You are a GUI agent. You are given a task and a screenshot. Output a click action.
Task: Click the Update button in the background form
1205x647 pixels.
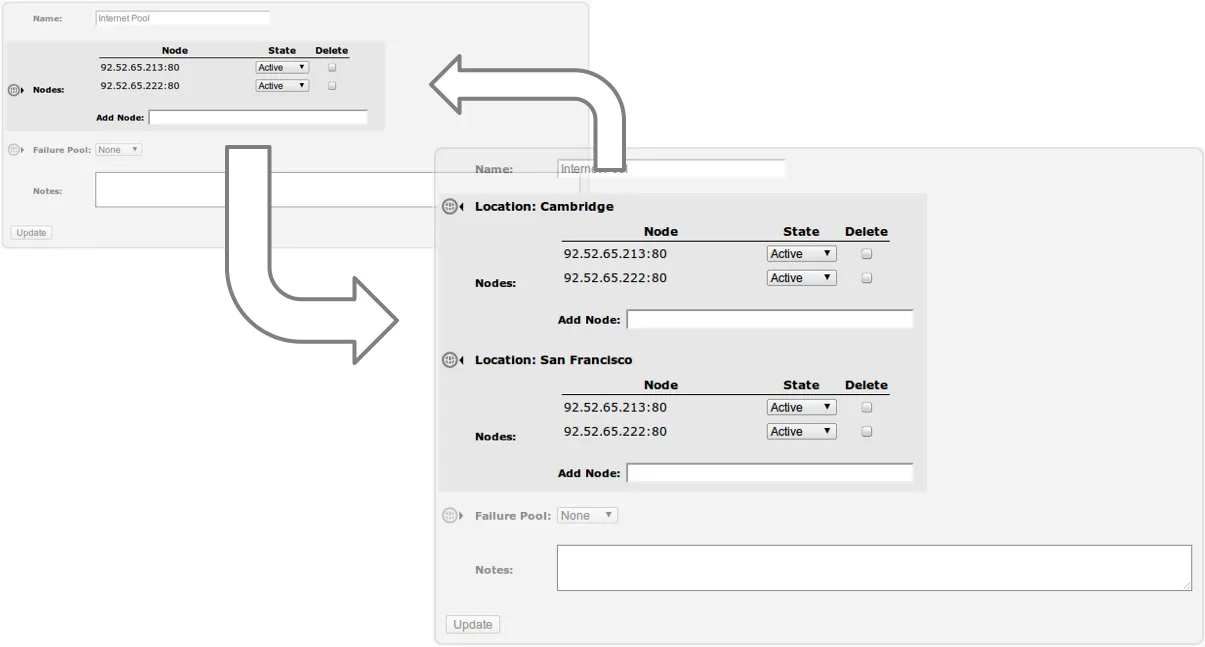pos(31,233)
